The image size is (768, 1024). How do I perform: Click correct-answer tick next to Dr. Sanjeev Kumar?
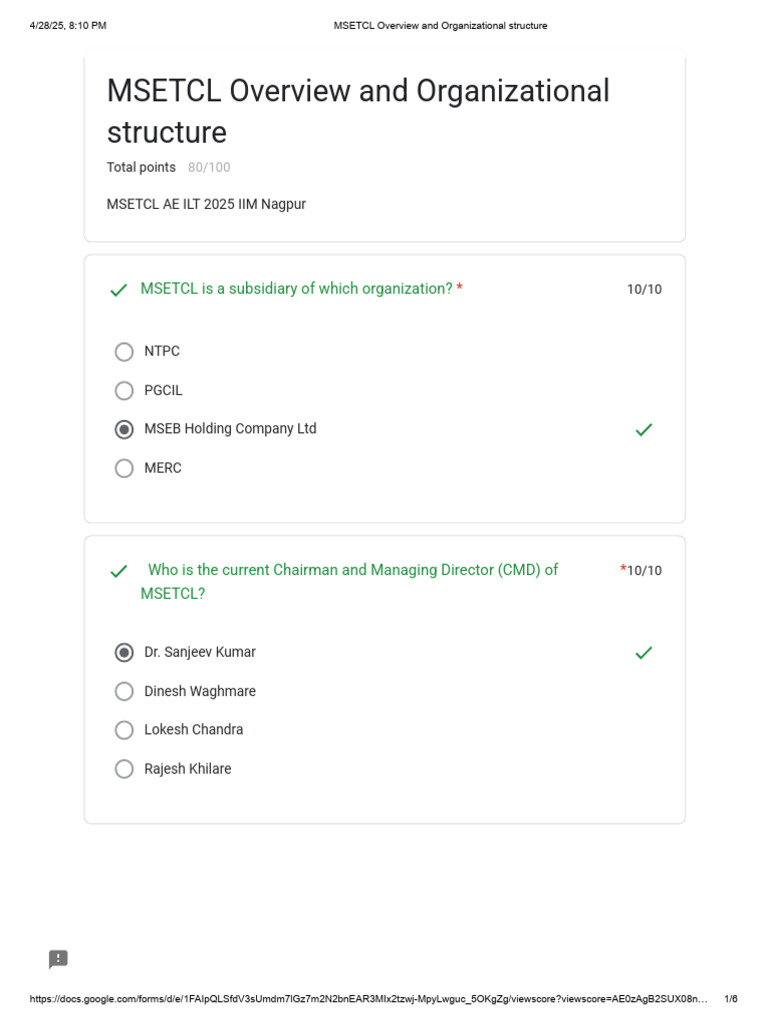tap(644, 652)
